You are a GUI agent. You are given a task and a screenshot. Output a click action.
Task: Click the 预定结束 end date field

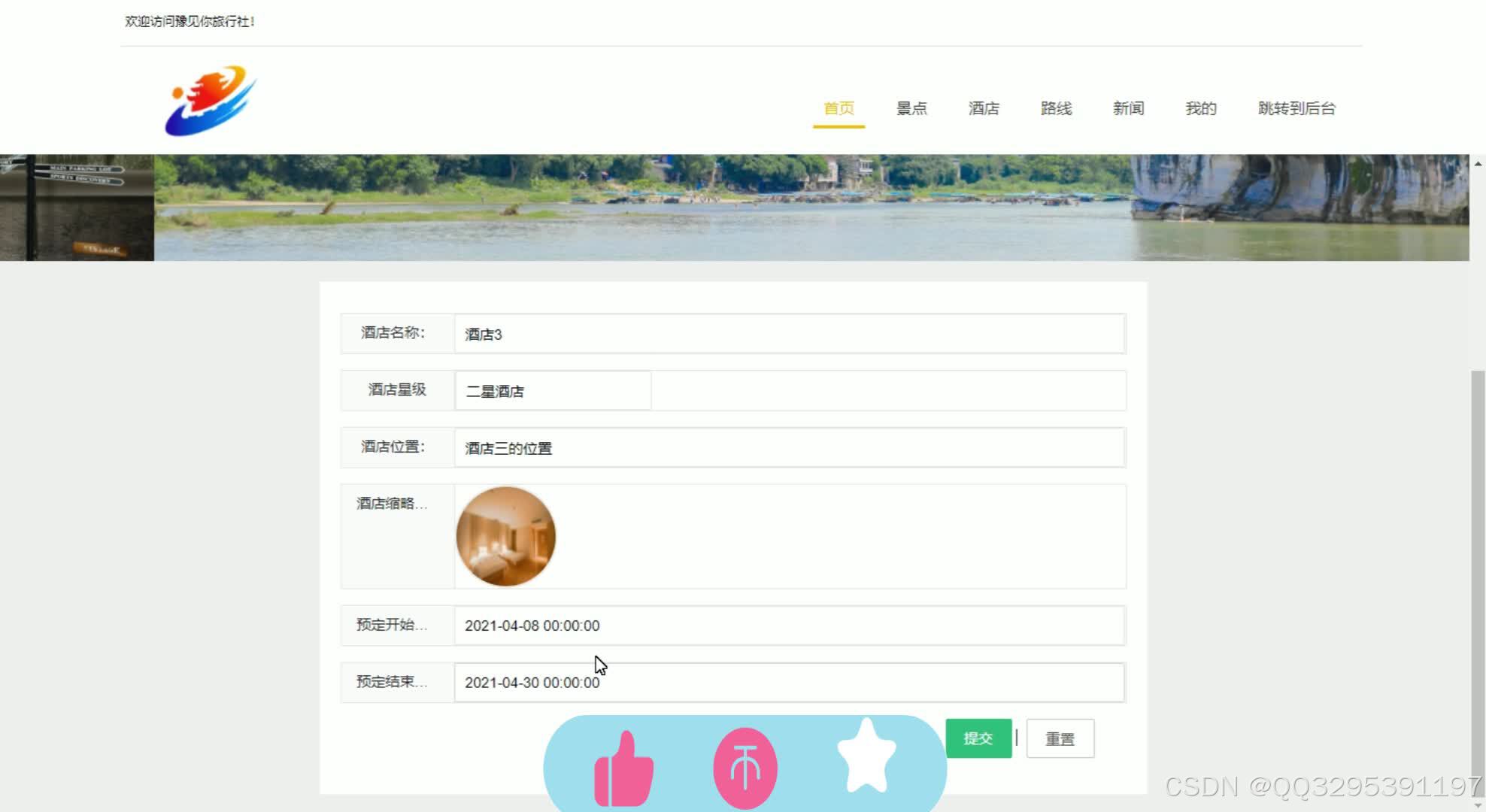click(786, 682)
